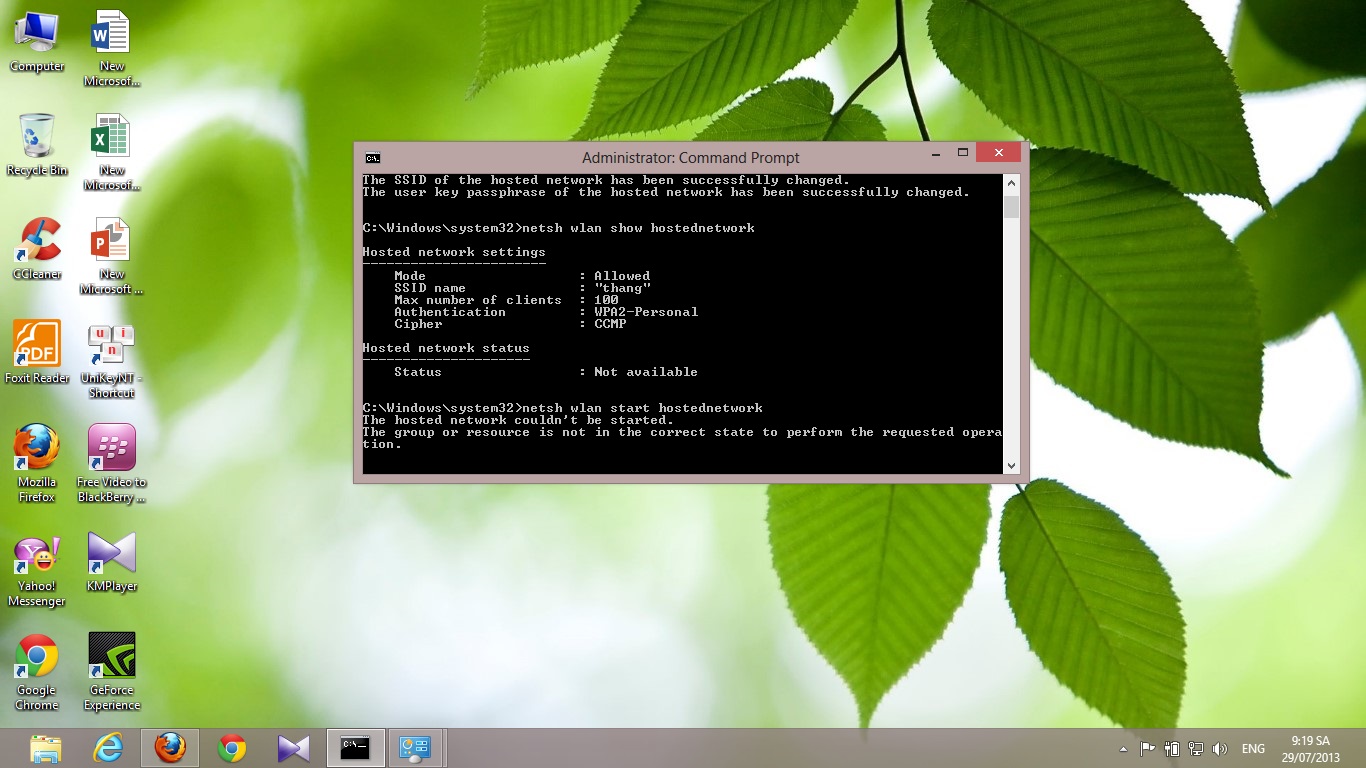Viewport: 1366px width, 768px height.
Task: Select the CCleaner desktop shortcut
Action: point(37,250)
